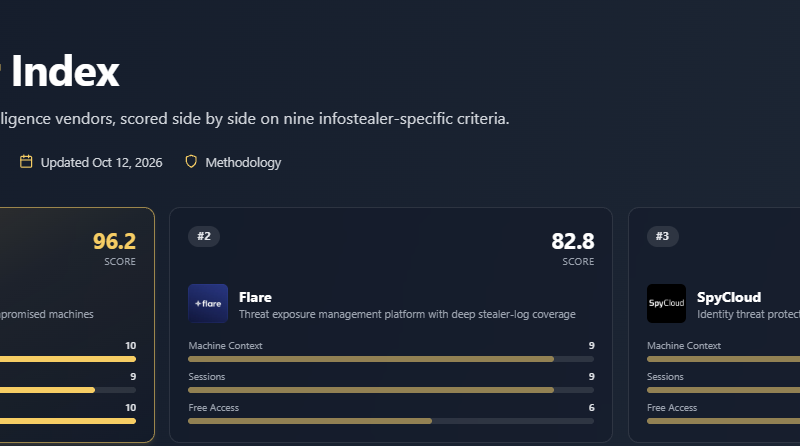This screenshot has height=446, width=800.
Task: Click the Free Access value 6 in Flare card
Action: click(x=591, y=408)
